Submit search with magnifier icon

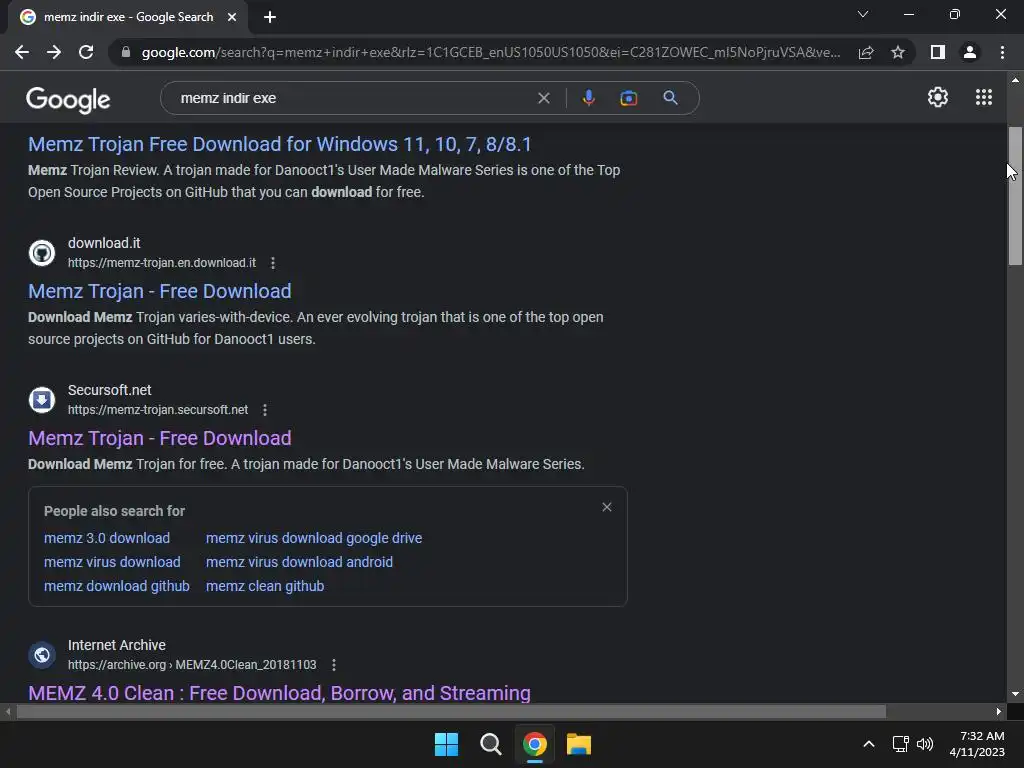[670, 98]
